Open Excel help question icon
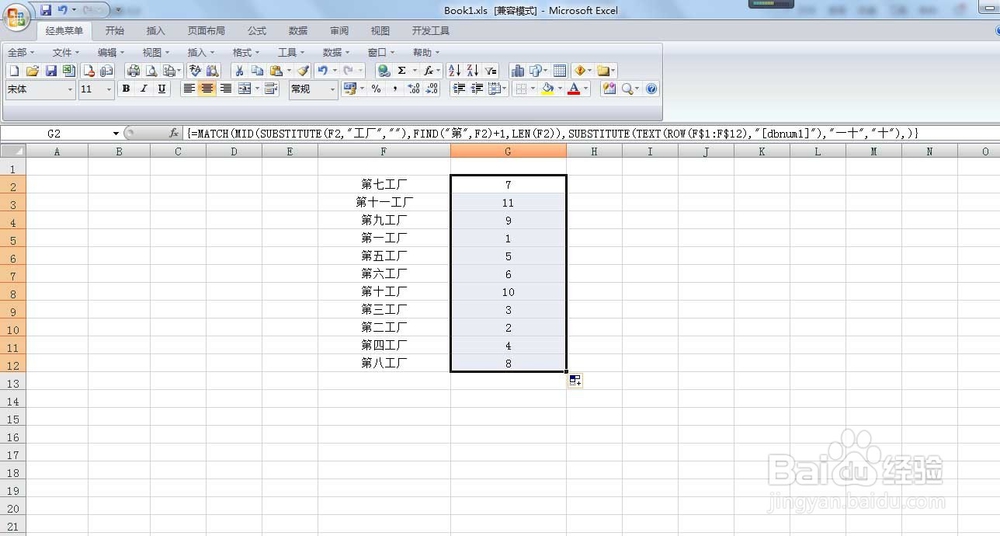Image resolution: width=1000 pixels, height=536 pixels. coord(651,89)
